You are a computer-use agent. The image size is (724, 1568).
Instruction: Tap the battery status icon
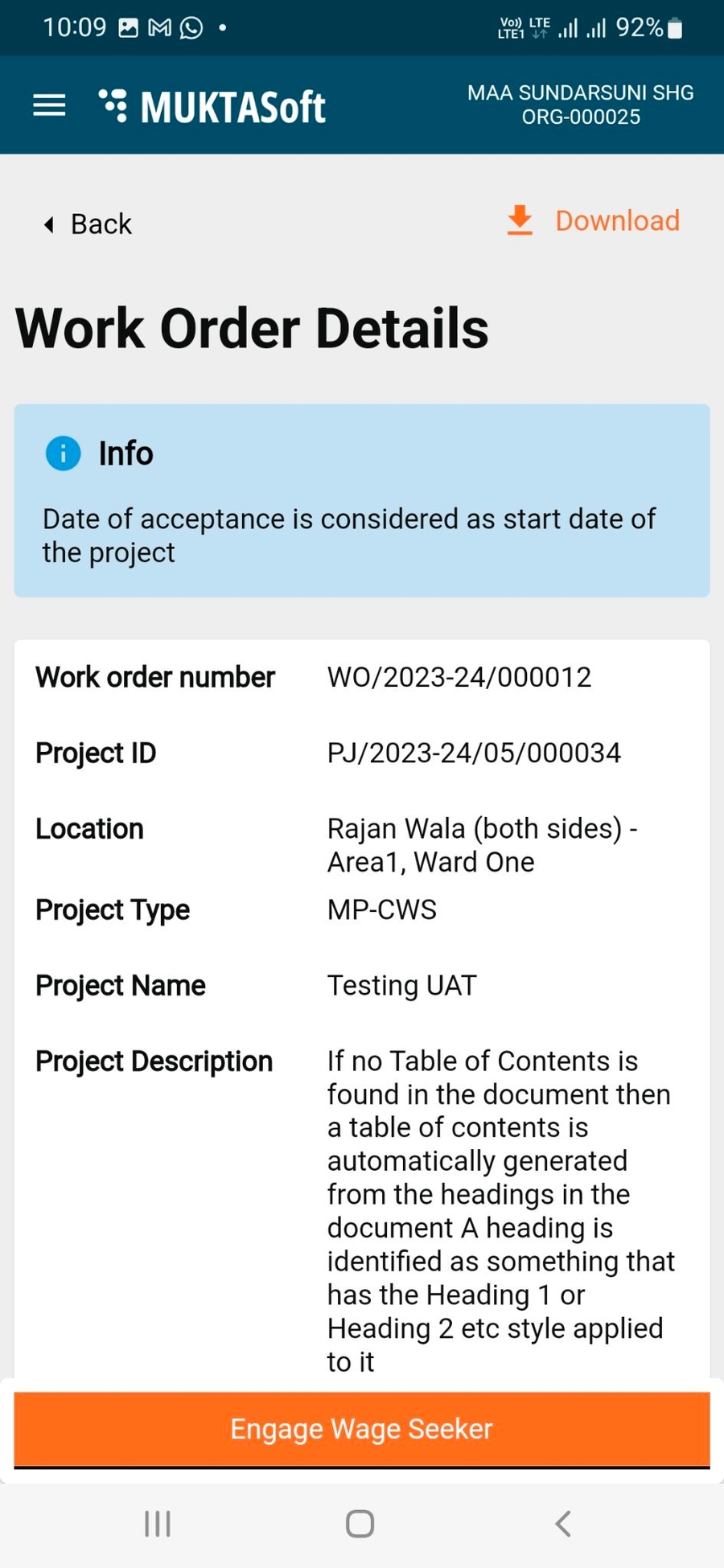point(676,29)
